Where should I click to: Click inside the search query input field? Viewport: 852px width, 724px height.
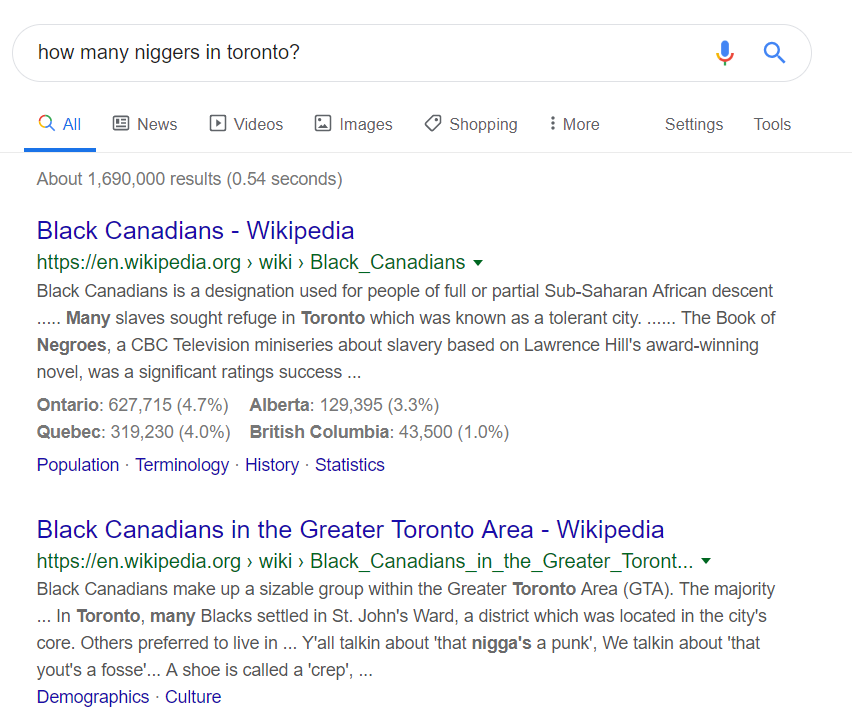click(369, 53)
